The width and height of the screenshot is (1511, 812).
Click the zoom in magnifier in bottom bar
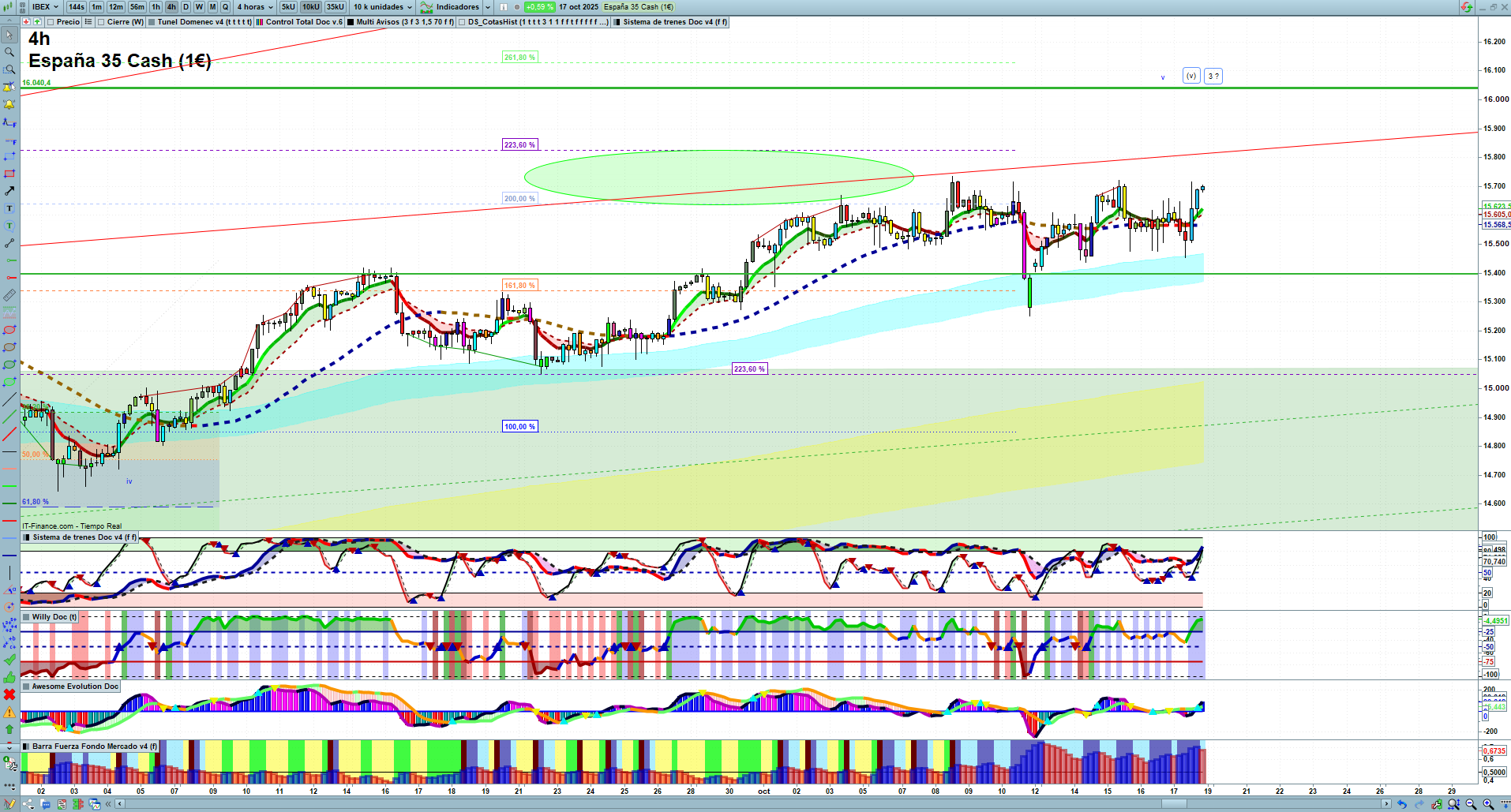pyautogui.click(x=1489, y=804)
